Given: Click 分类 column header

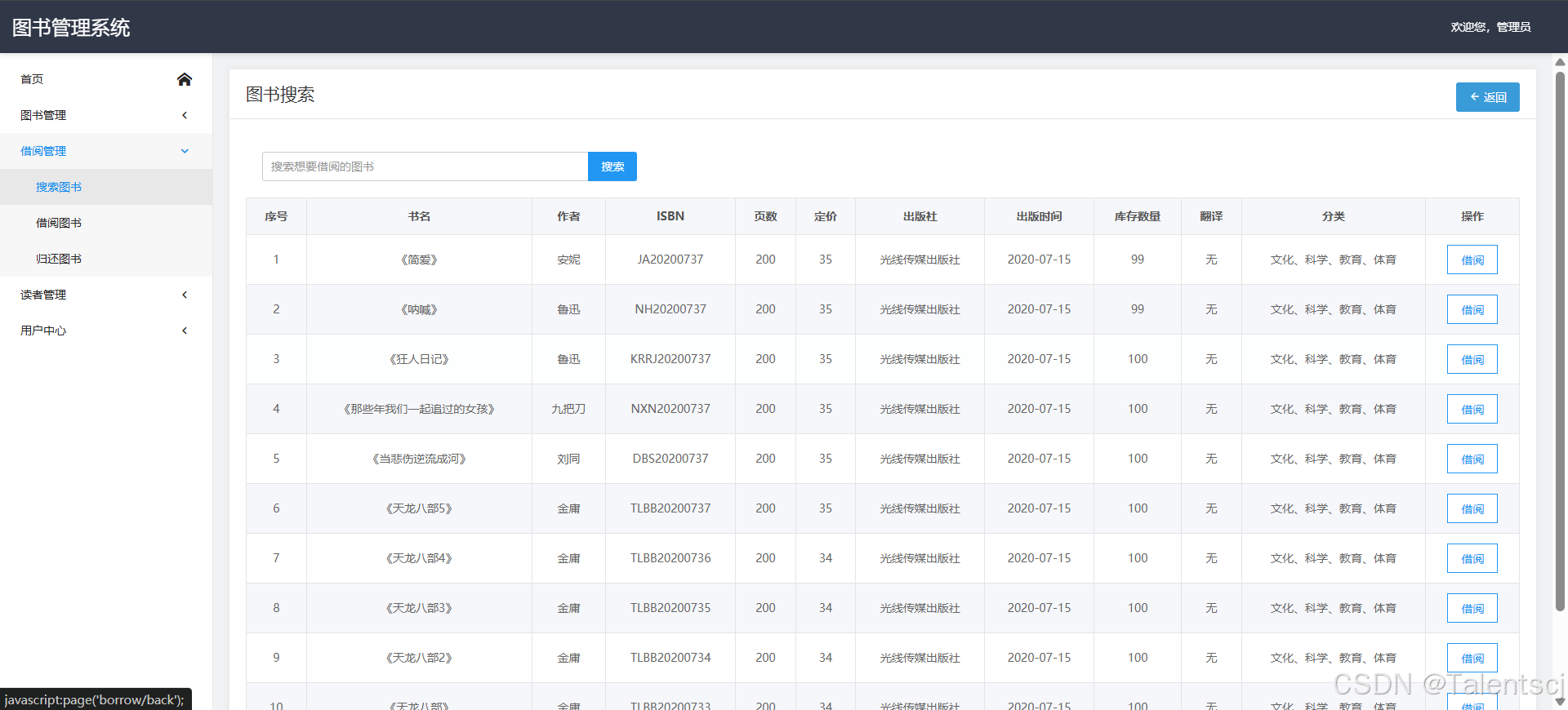Looking at the screenshot, I should coord(1334,216).
